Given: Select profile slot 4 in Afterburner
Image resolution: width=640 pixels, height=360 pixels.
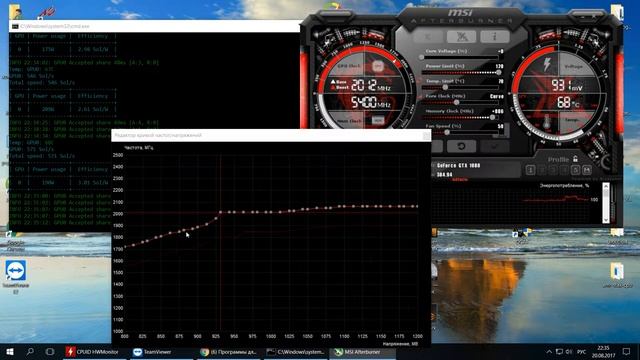Looking at the screenshot, I should pos(564,170).
